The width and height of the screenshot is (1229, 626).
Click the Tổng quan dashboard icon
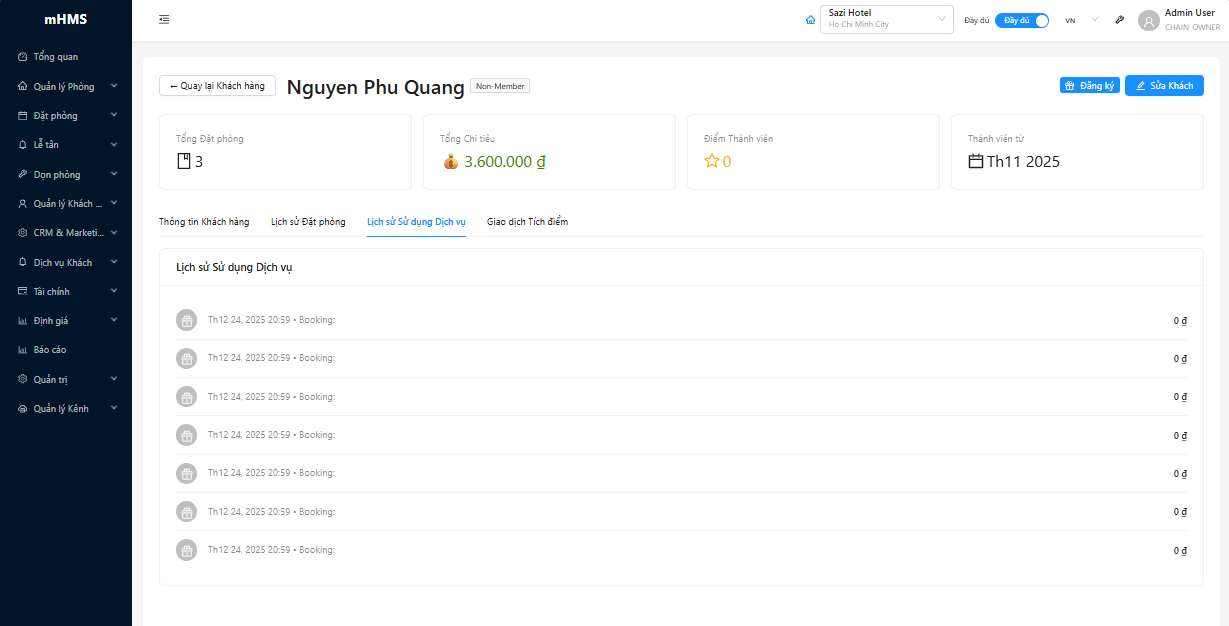[x=23, y=57]
